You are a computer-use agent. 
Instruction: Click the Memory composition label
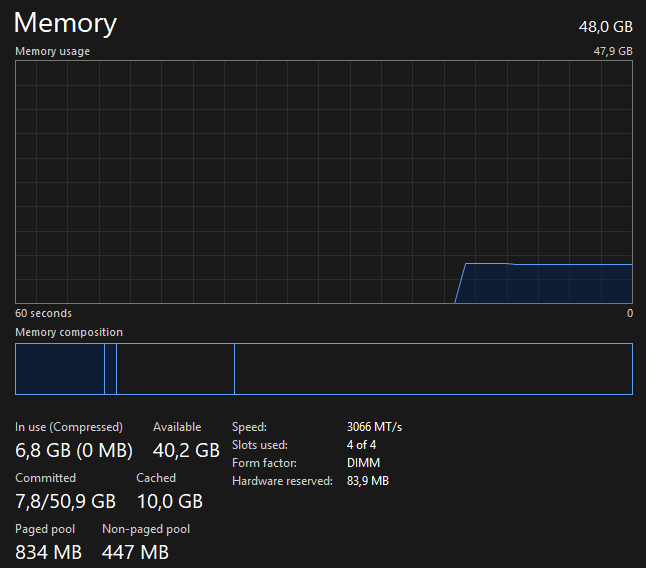coord(69,332)
